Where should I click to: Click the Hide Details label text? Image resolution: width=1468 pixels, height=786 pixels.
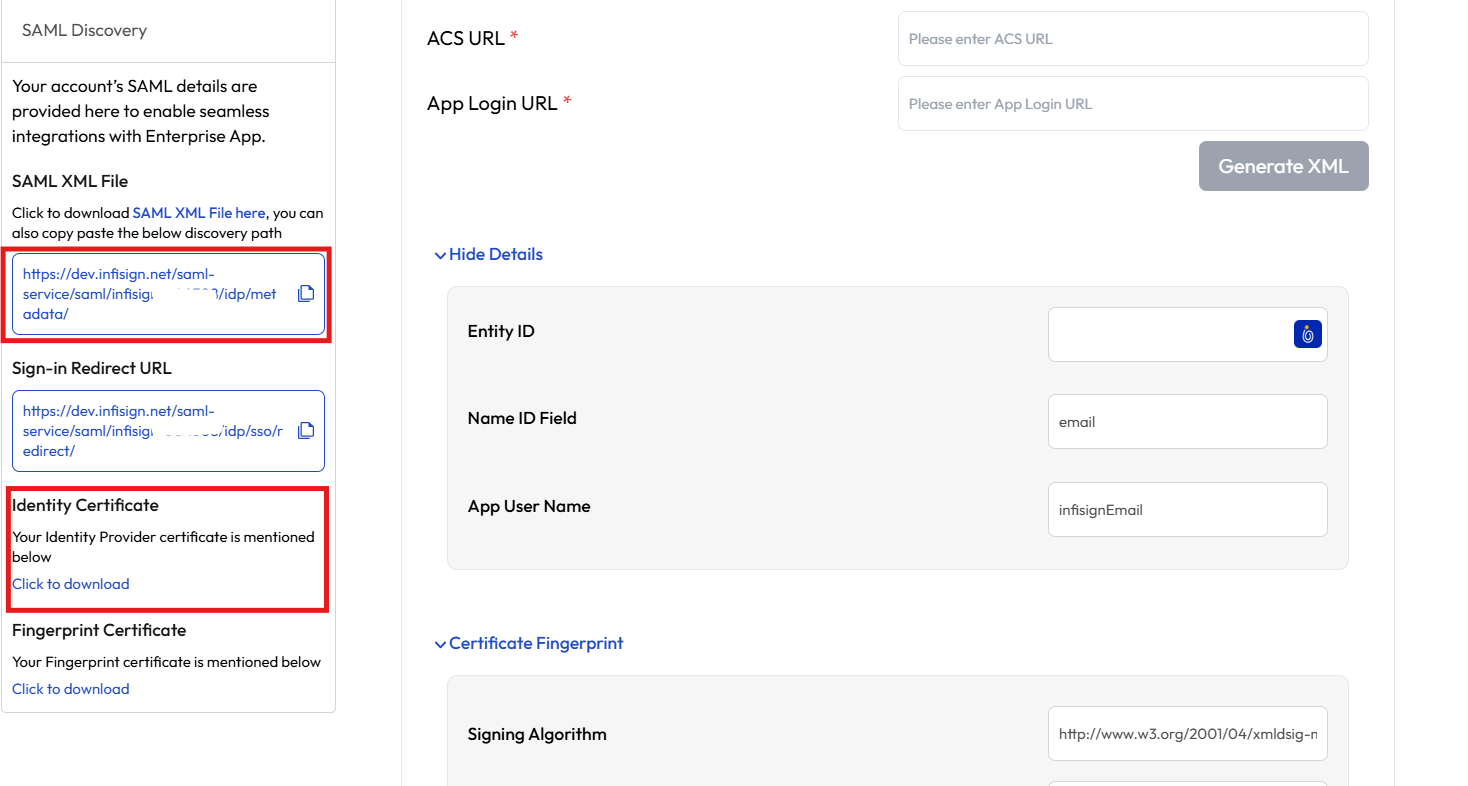tap(496, 255)
